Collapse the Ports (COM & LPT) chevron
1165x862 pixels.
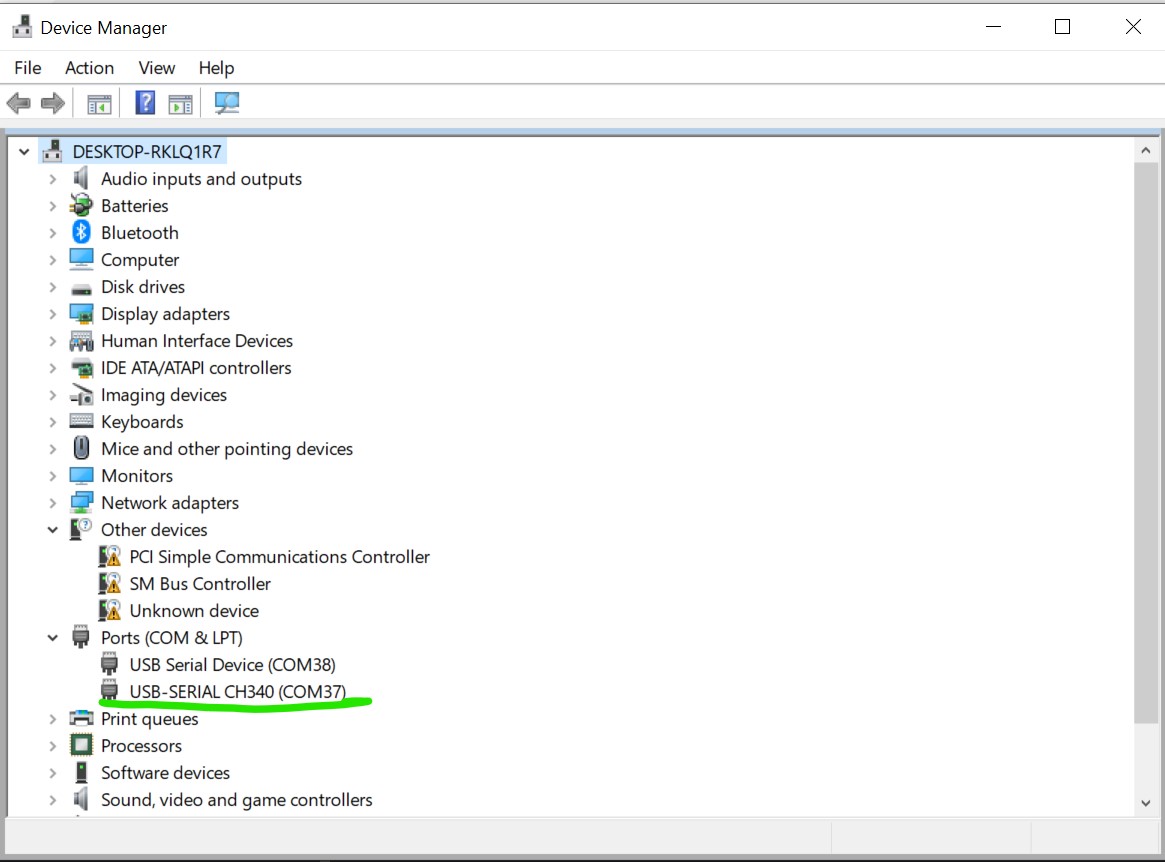pyautogui.click(x=53, y=638)
